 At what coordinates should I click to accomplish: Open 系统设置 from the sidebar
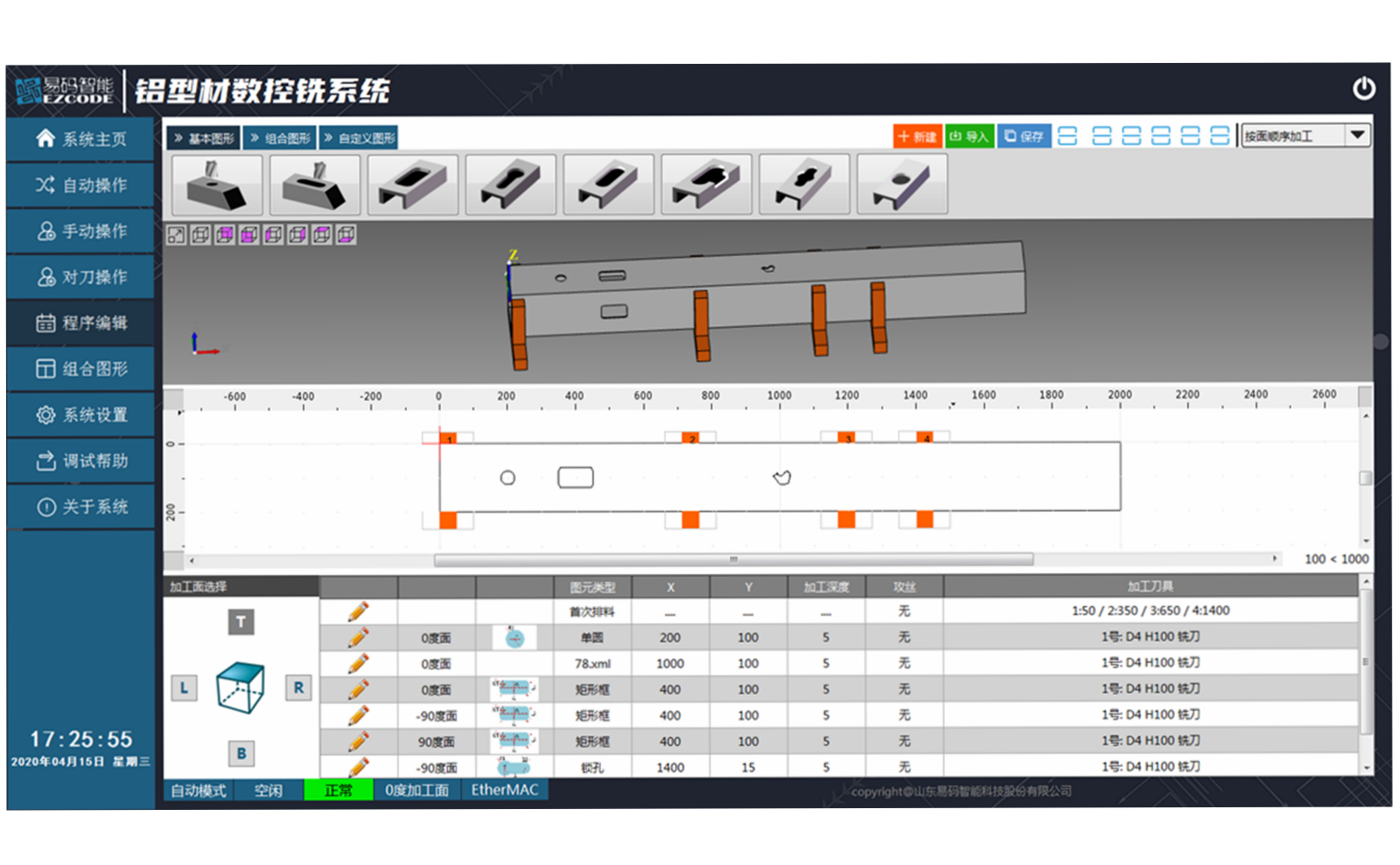pos(81,415)
